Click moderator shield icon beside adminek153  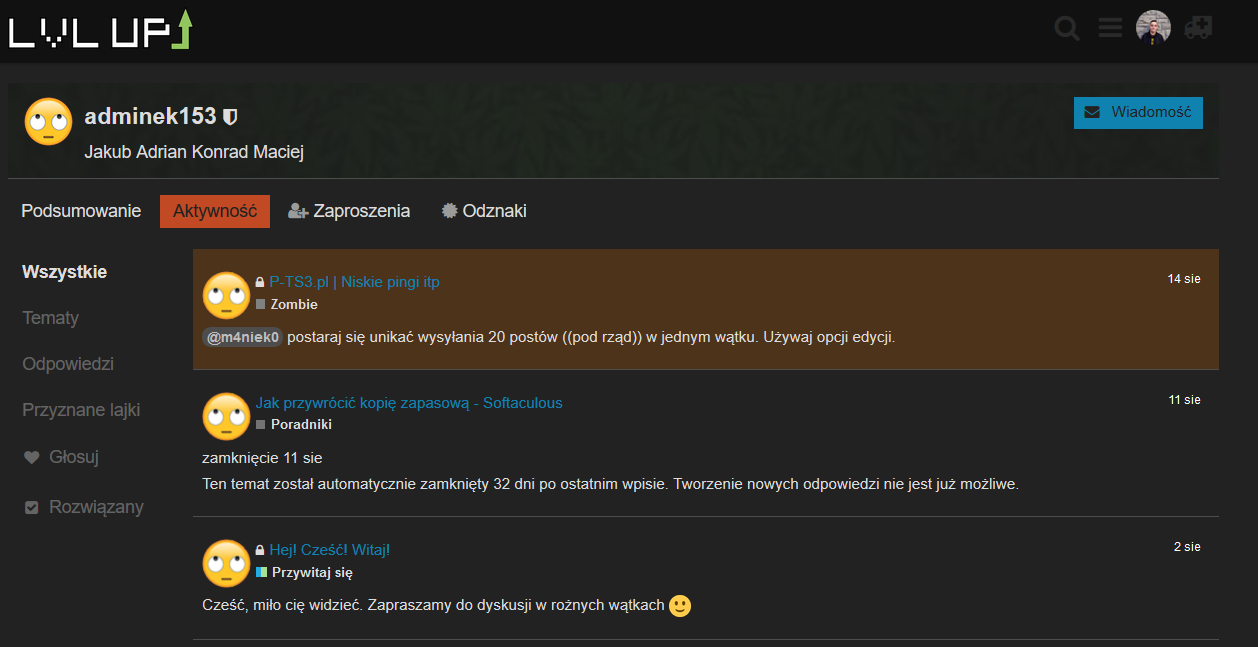pyautogui.click(x=231, y=117)
